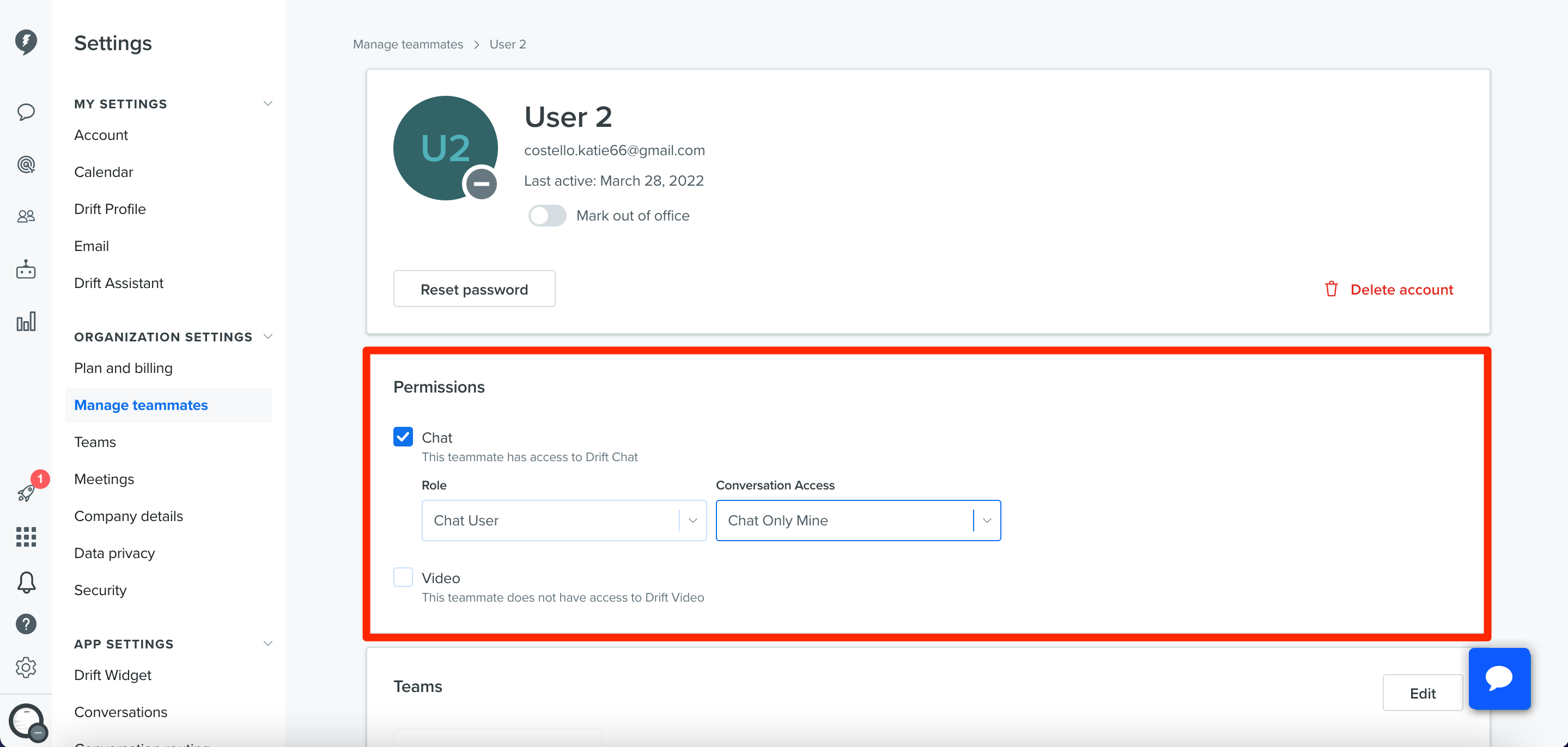
Task: Open the Contacts people icon
Action: pos(26,216)
